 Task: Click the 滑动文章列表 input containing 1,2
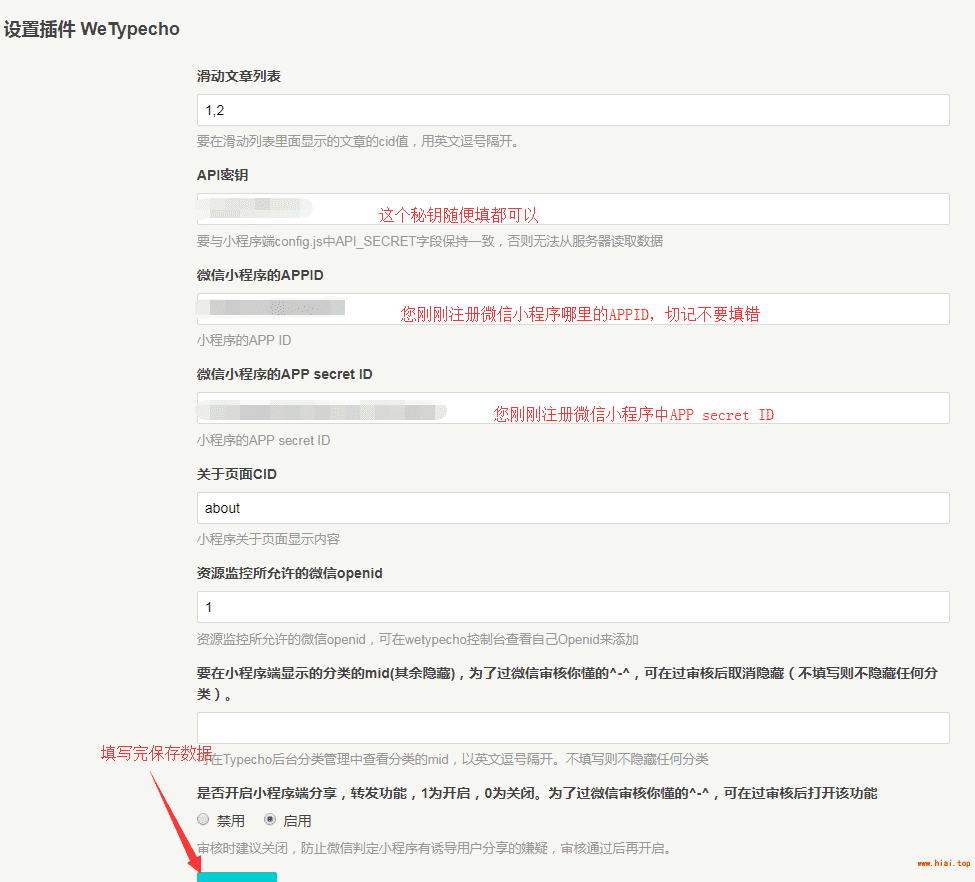(572, 110)
